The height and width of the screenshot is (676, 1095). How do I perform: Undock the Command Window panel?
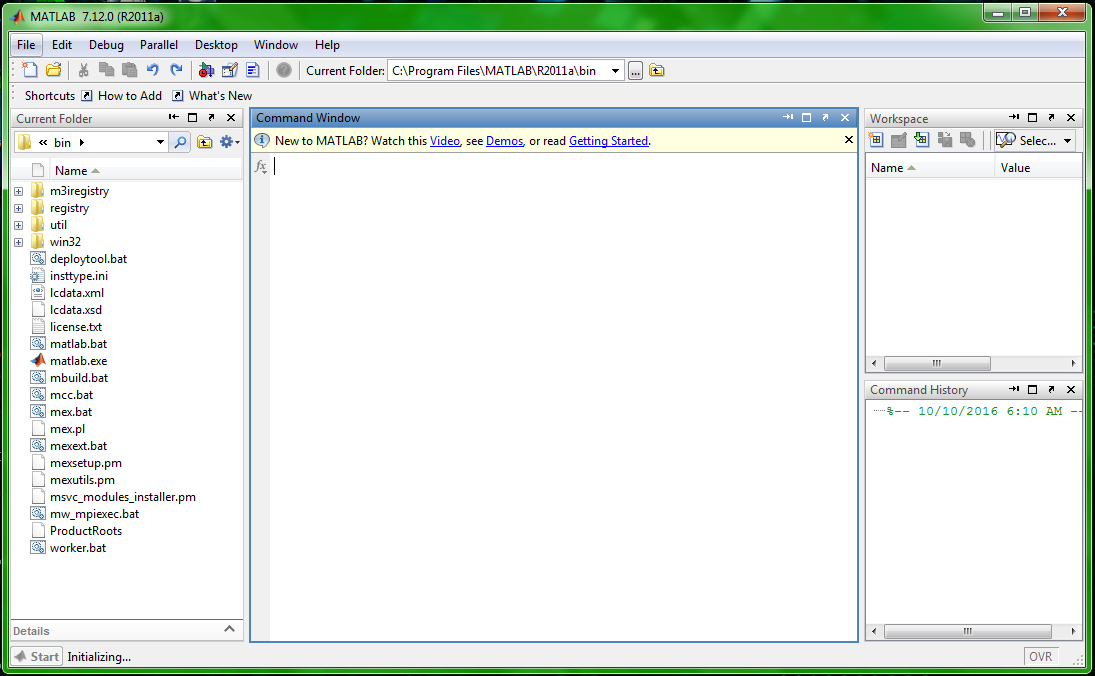(x=825, y=117)
